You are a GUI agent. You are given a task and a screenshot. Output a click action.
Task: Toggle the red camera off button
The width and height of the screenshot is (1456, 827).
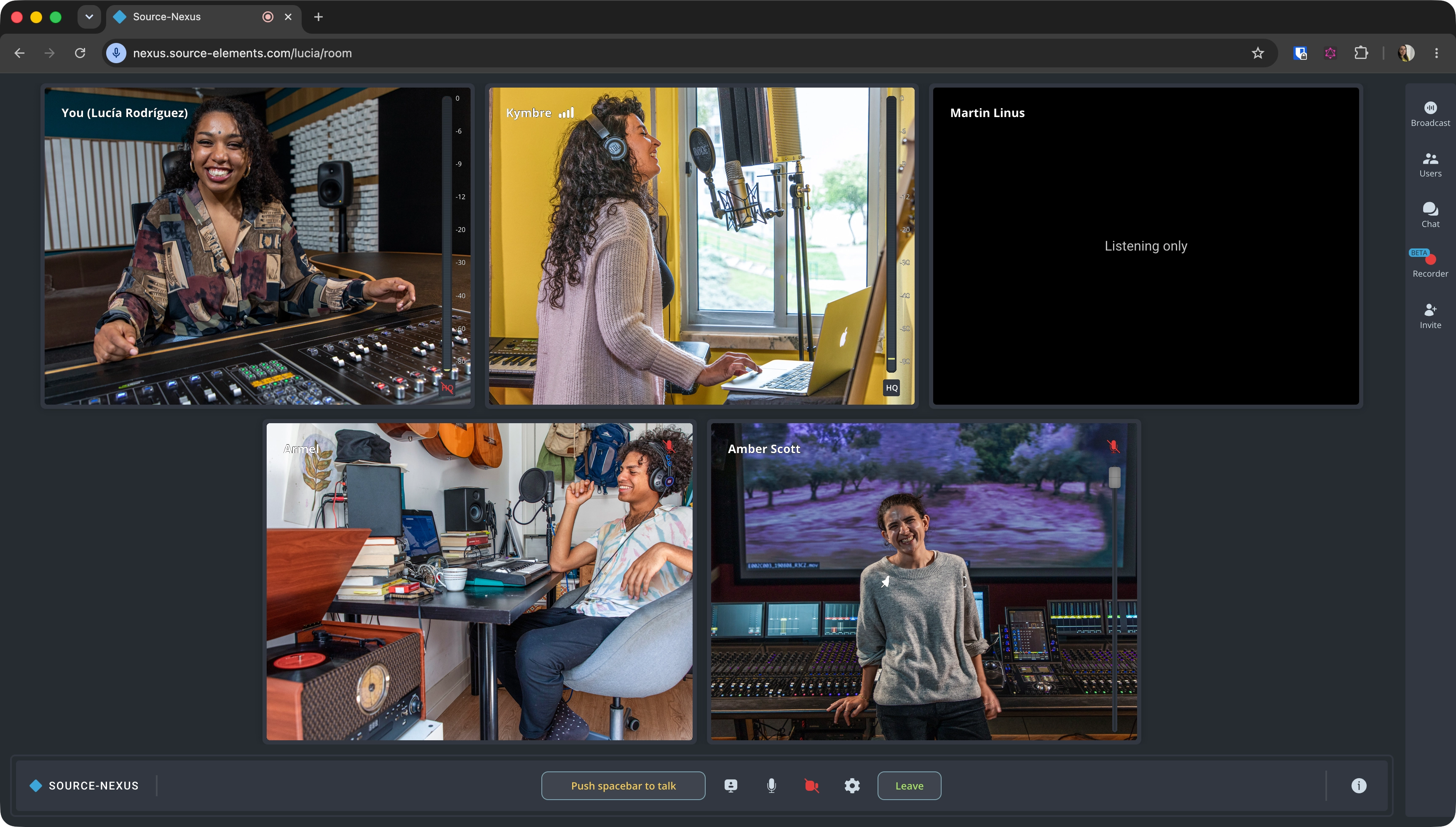[811, 786]
